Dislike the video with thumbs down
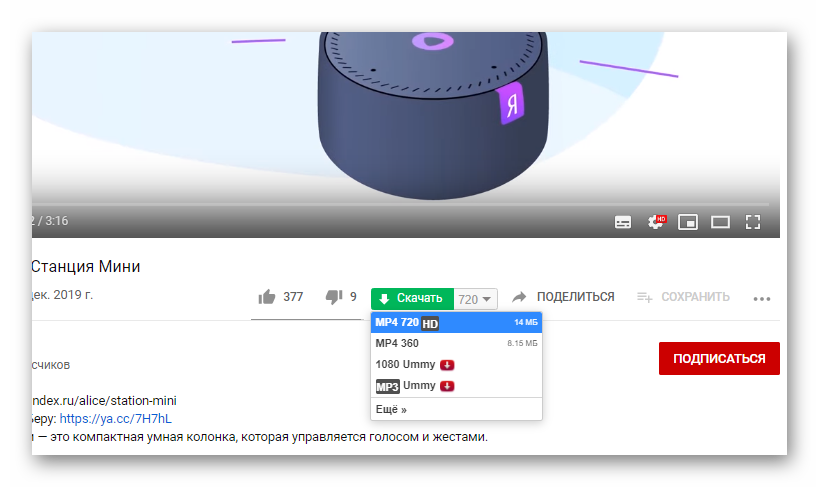 pyautogui.click(x=334, y=297)
